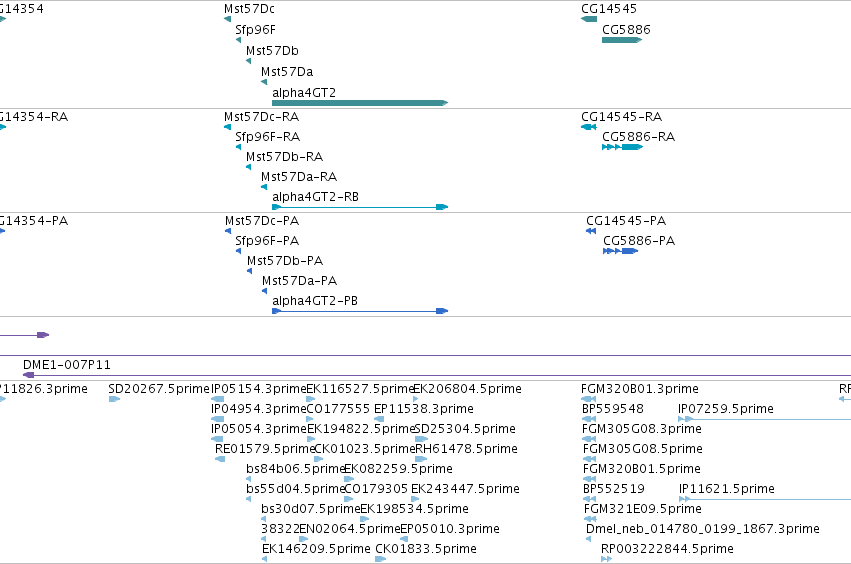The width and height of the screenshot is (851, 564).
Task: Select the CG5886-PA protein glyph
Action: pos(620,251)
